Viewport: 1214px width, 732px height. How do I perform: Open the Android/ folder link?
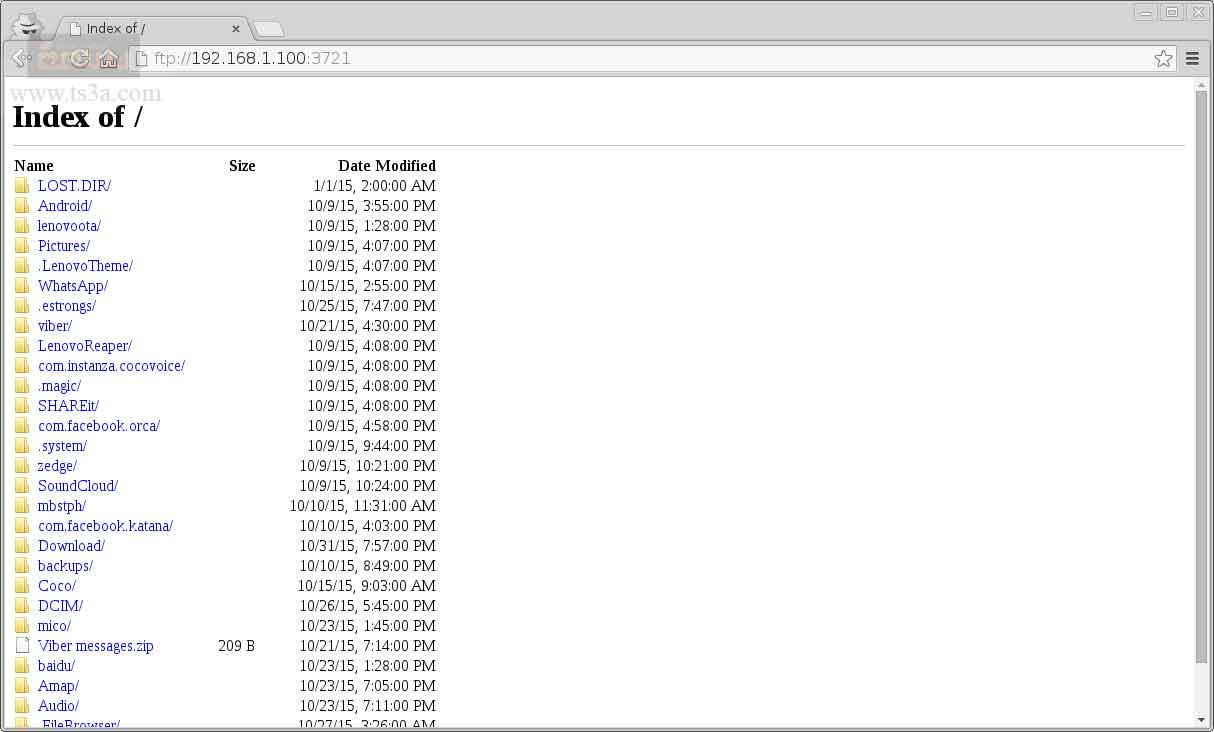pos(65,206)
